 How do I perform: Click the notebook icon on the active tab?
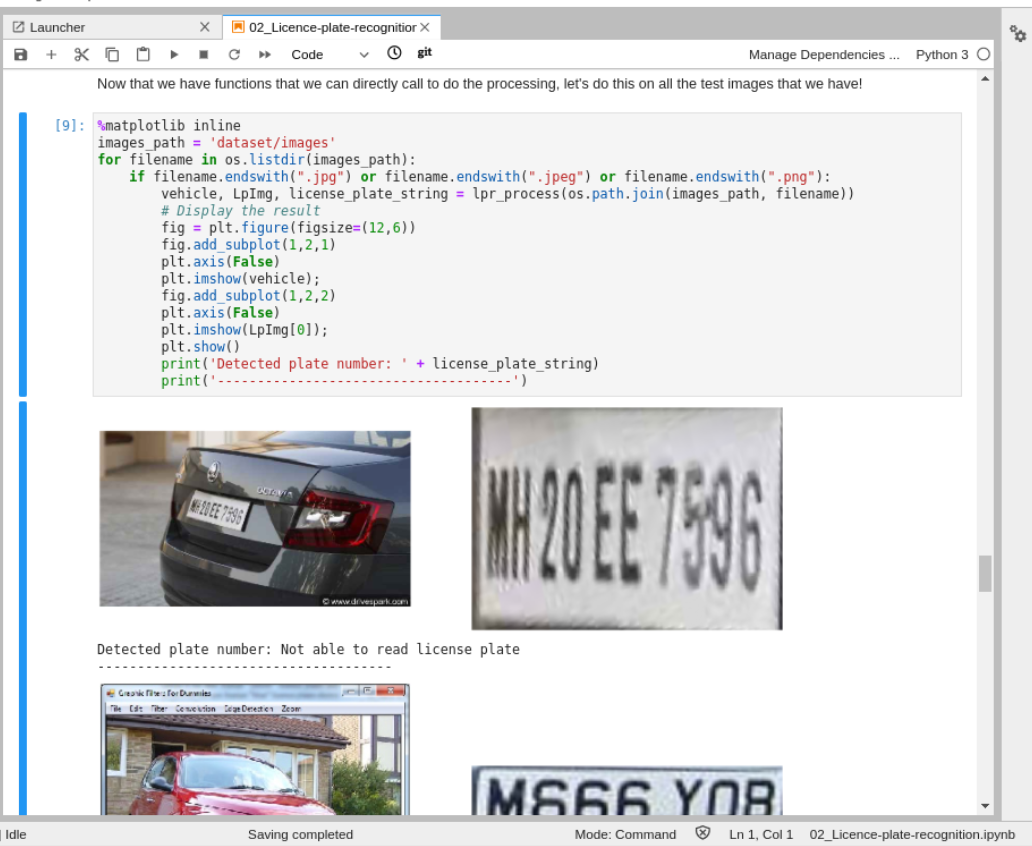click(238, 27)
